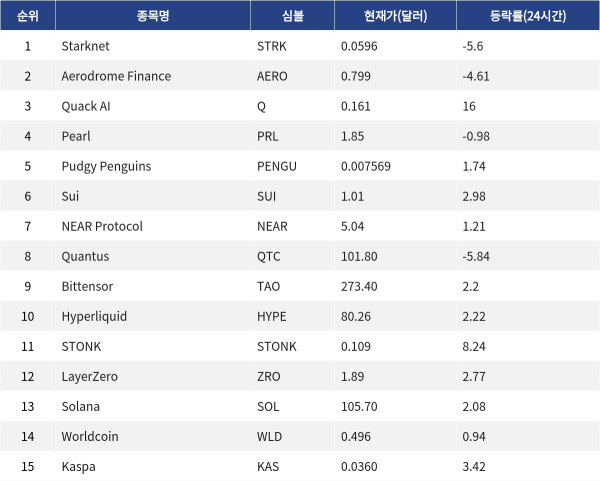The height and width of the screenshot is (481, 600).
Task: Click the 심볼 column header
Action: [293, 16]
